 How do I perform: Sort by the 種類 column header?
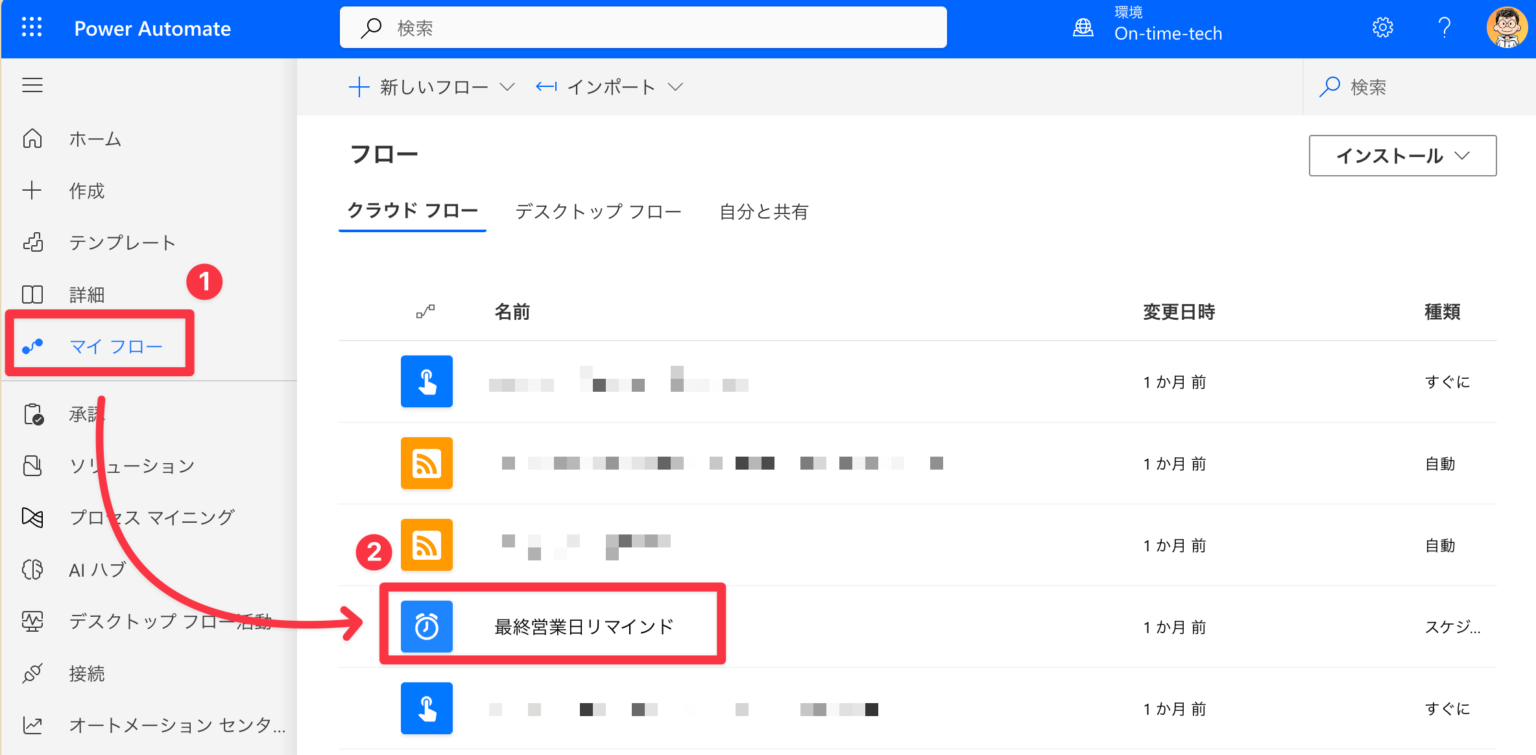1442,313
